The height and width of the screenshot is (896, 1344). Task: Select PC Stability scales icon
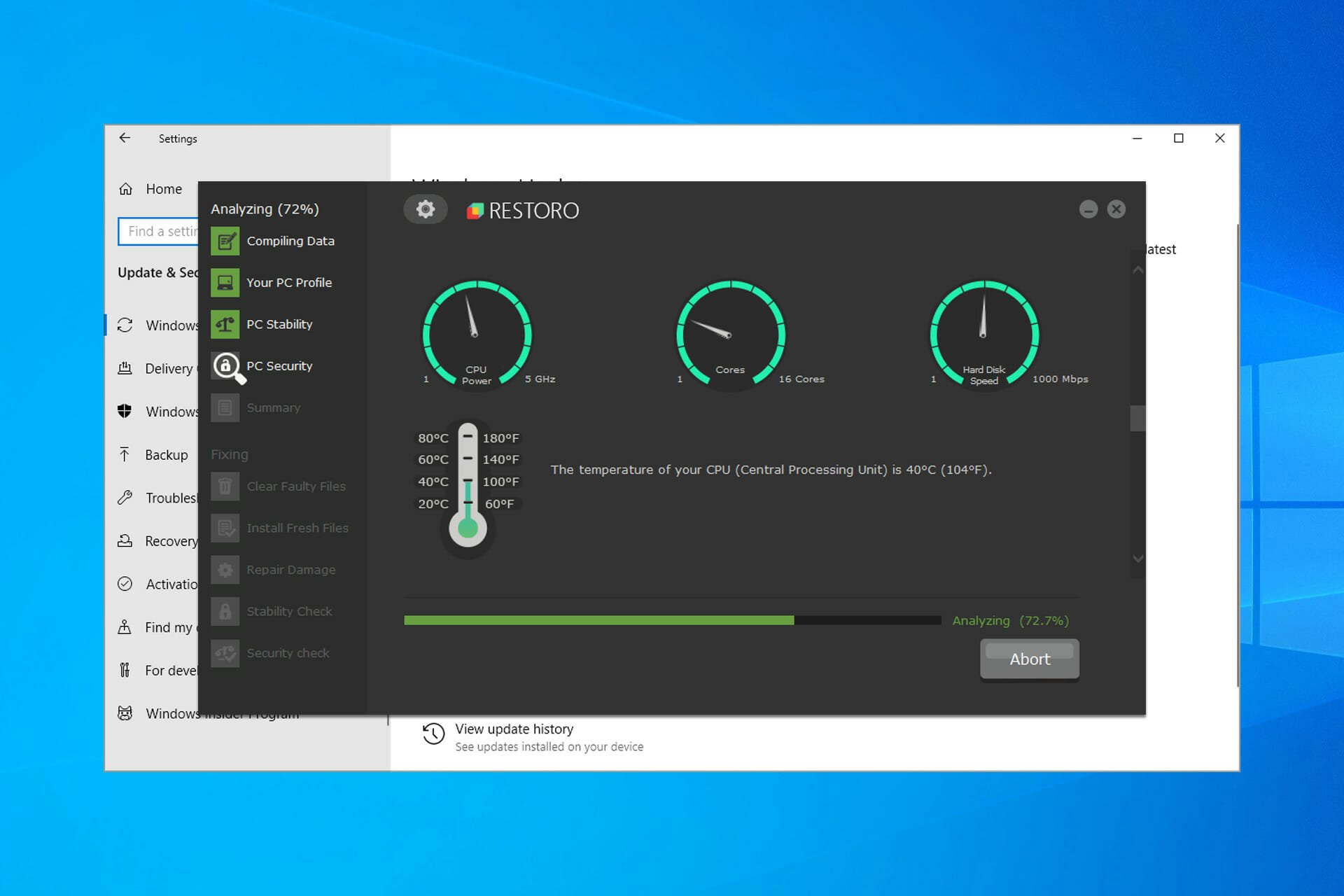(x=225, y=324)
